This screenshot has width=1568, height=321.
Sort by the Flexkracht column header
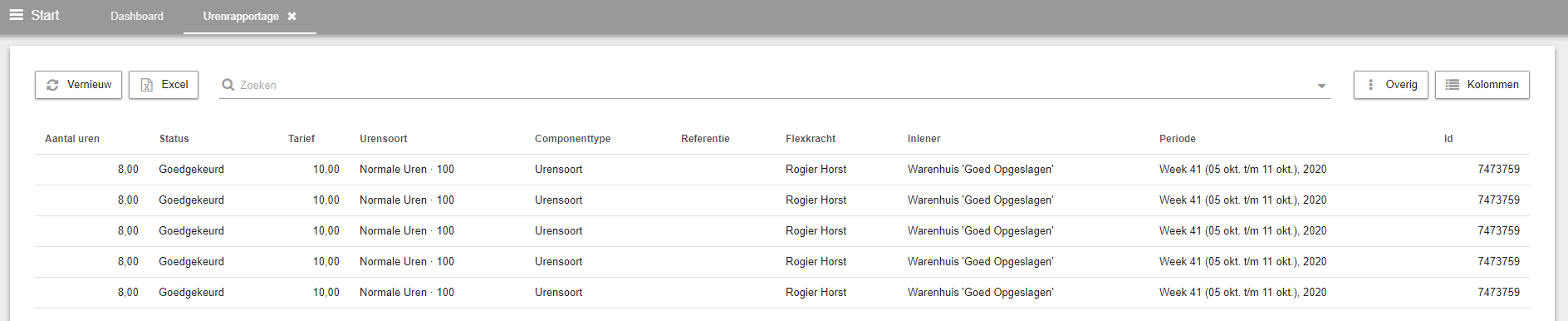811,139
